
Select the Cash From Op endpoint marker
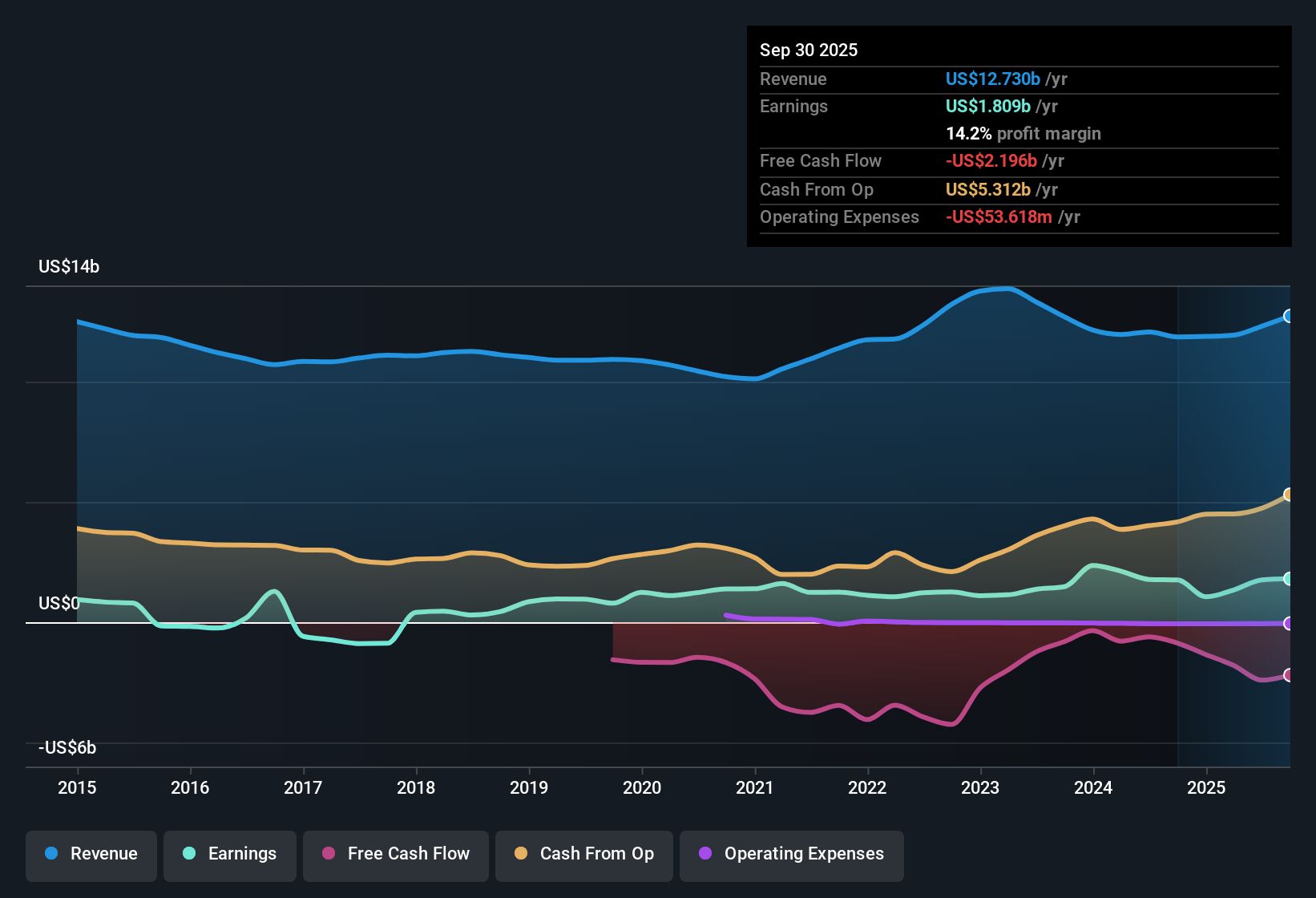pyautogui.click(x=1288, y=493)
